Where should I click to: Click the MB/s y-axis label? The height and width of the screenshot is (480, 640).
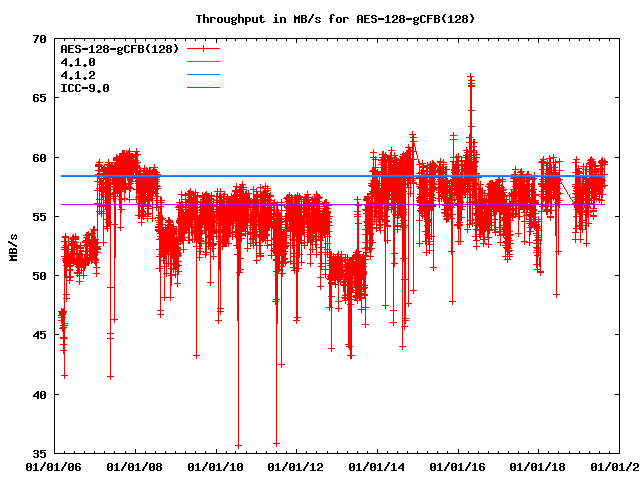13,247
